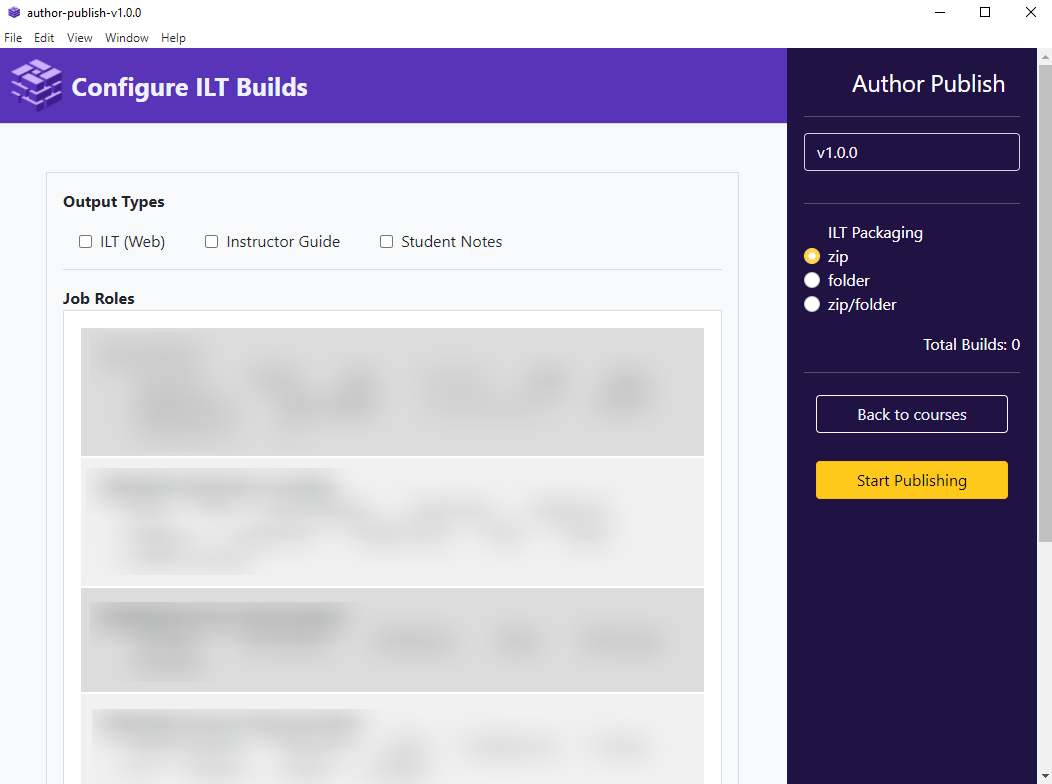This screenshot has height=784, width=1052.
Task: Enable the ILT (Web) output type
Action: click(x=85, y=241)
